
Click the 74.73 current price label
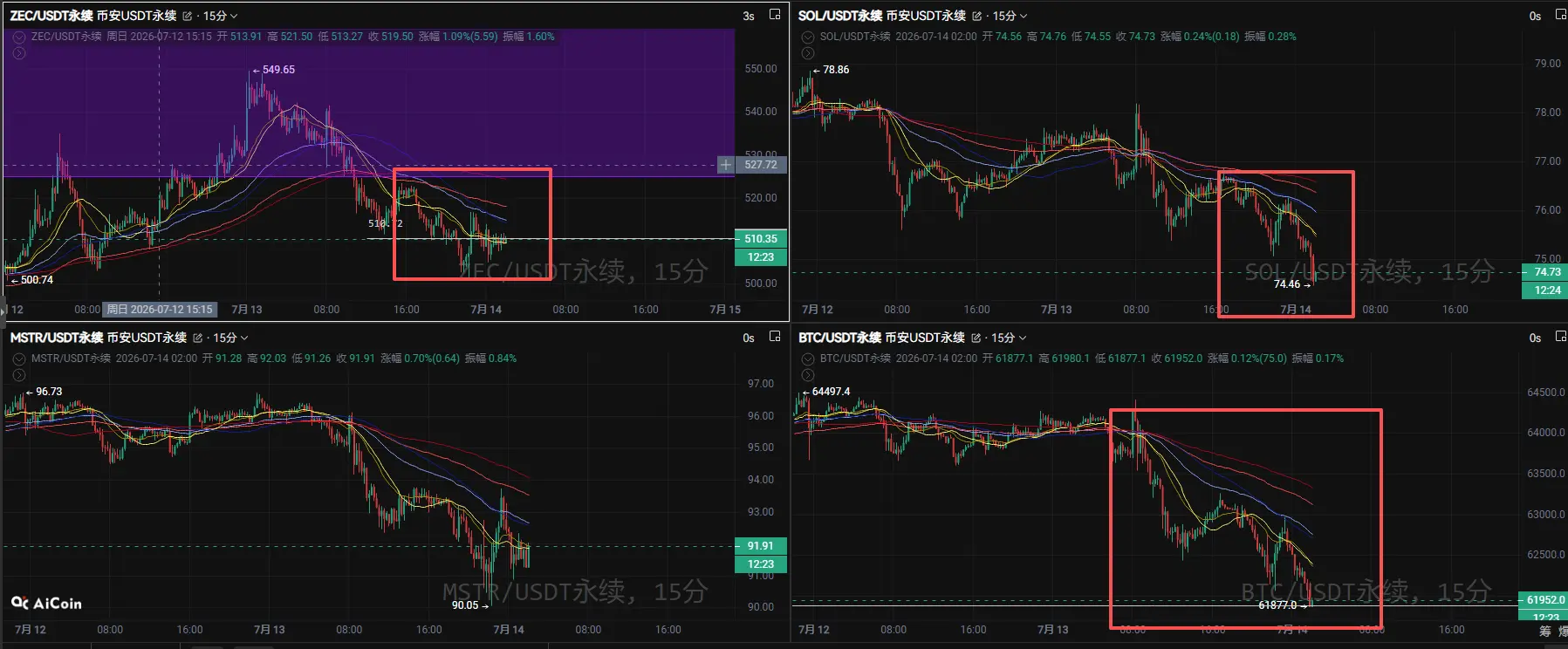[1547, 272]
